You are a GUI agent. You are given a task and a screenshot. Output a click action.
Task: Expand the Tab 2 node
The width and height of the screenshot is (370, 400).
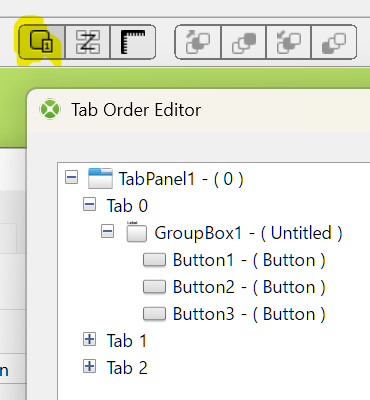click(x=89, y=366)
